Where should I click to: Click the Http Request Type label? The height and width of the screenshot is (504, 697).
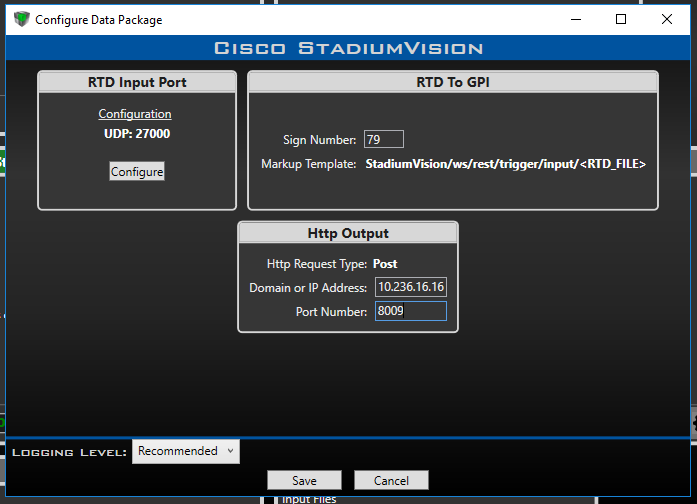point(316,264)
